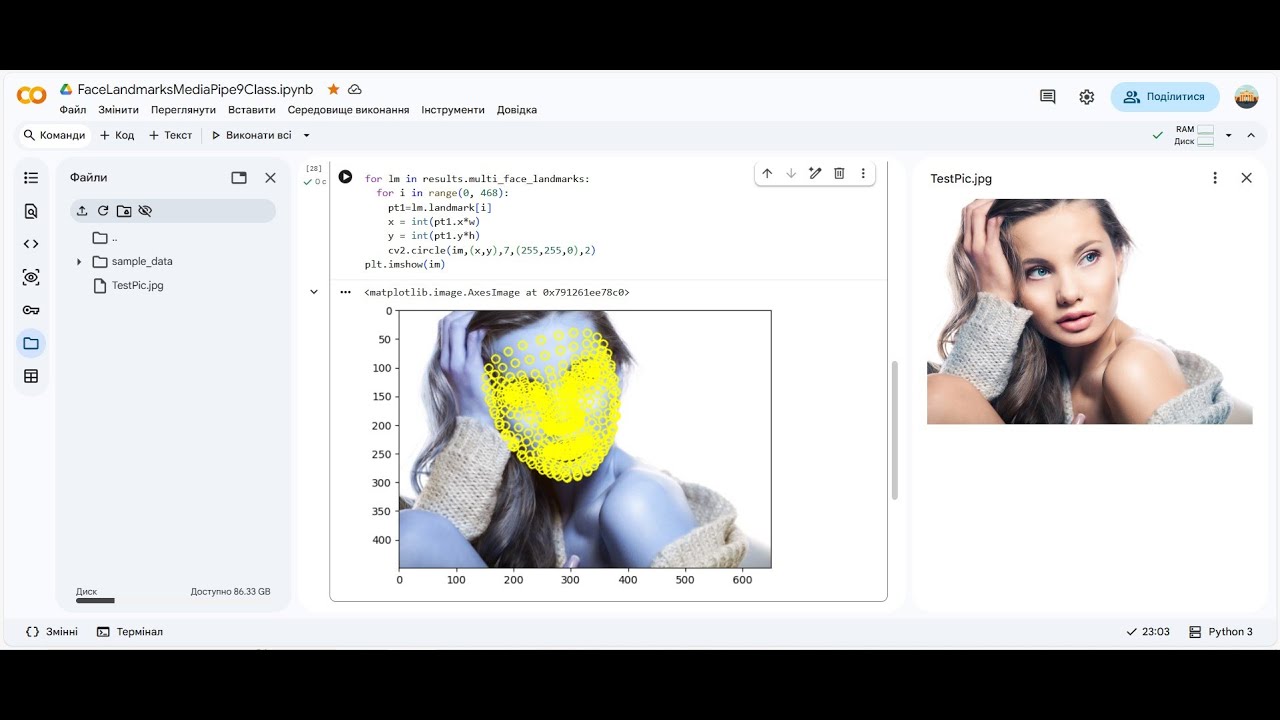Click Виконати всі button
1280x720 pixels.
(x=251, y=135)
